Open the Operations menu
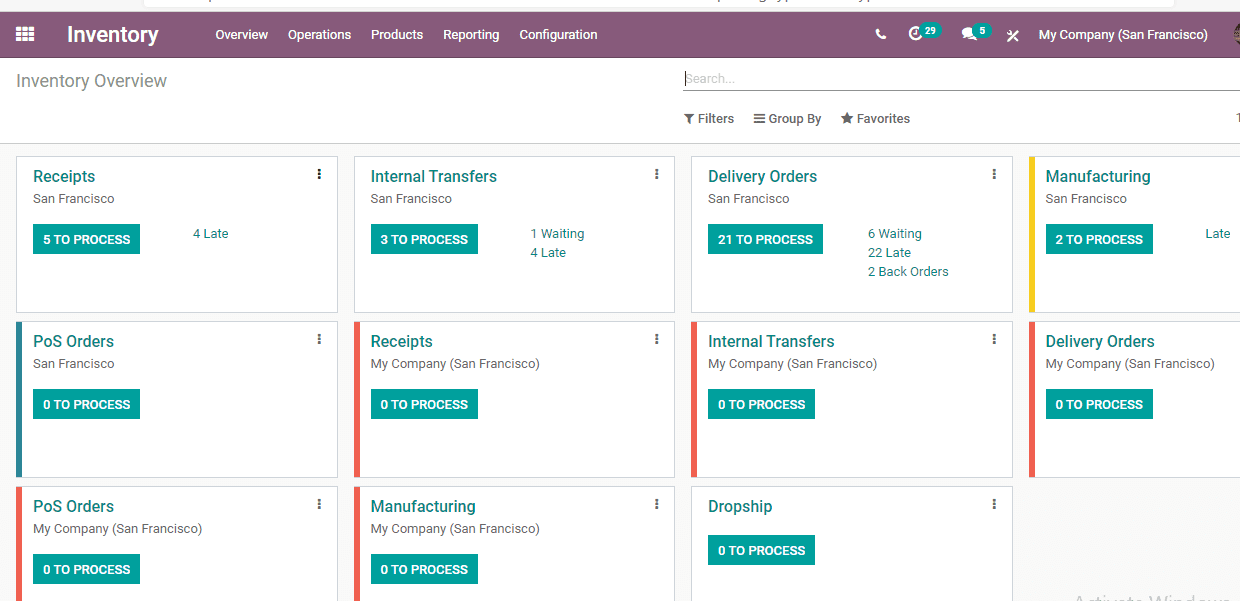 pos(319,34)
